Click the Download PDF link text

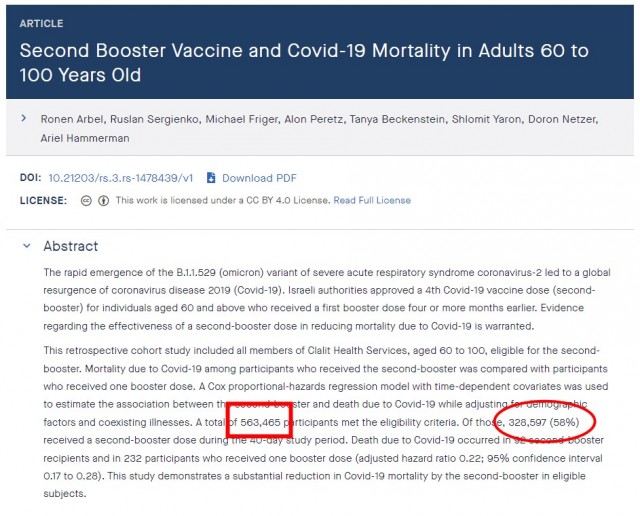[259, 178]
